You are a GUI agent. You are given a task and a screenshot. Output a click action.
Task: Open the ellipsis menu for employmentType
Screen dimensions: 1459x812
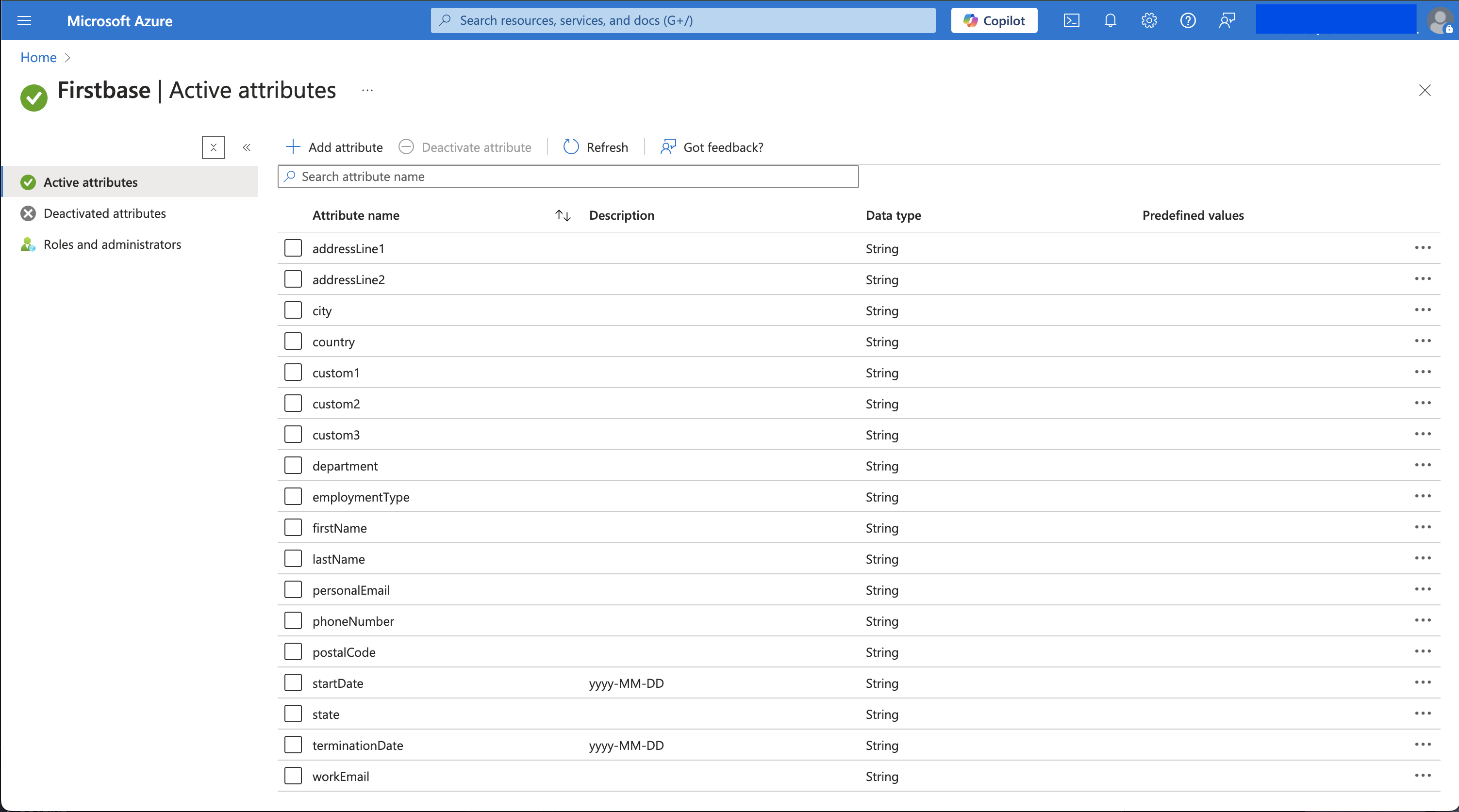[x=1423, y=496]
